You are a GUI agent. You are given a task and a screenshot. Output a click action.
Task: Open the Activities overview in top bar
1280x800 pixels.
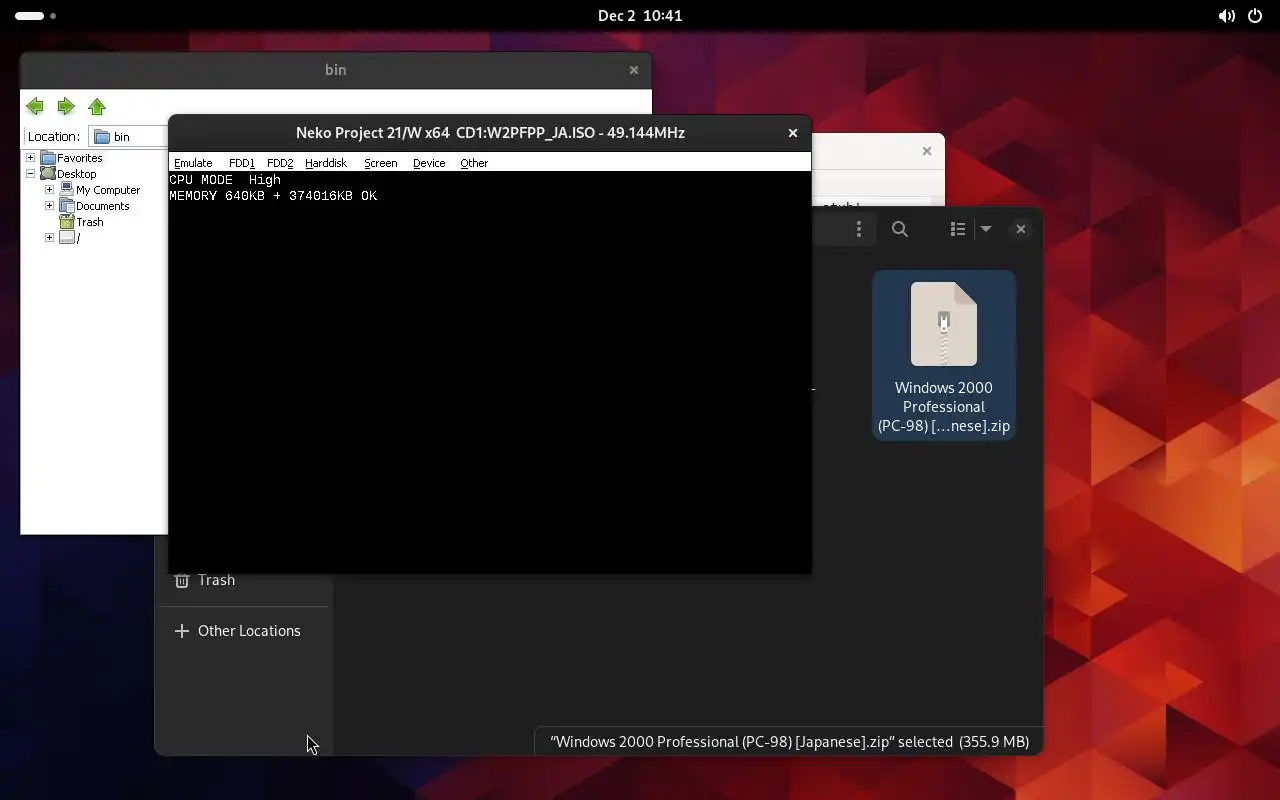(x=36, y=16)
